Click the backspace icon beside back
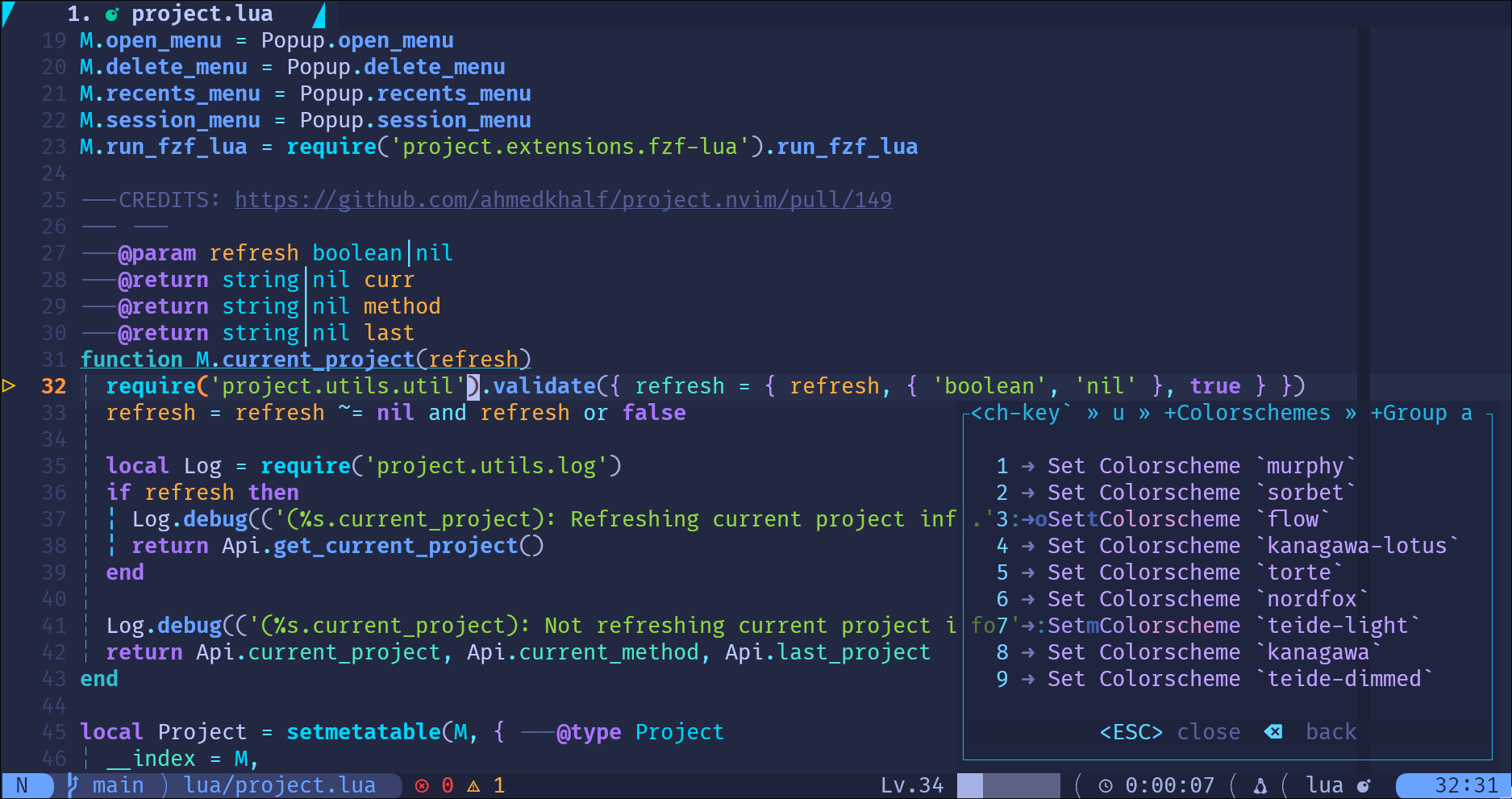The image size is (1512, 799). coord(1272,731)
